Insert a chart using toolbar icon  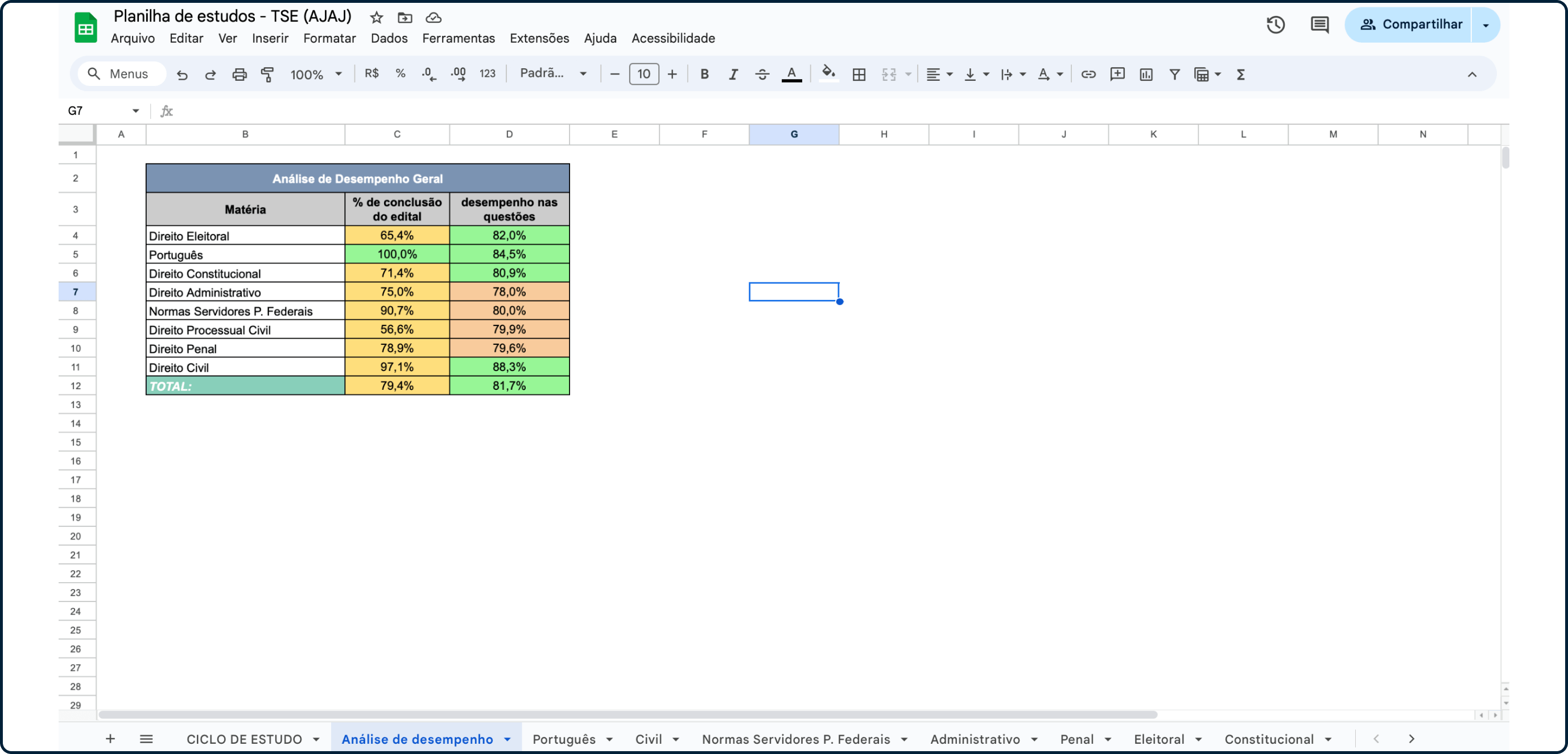[1146, 75]
